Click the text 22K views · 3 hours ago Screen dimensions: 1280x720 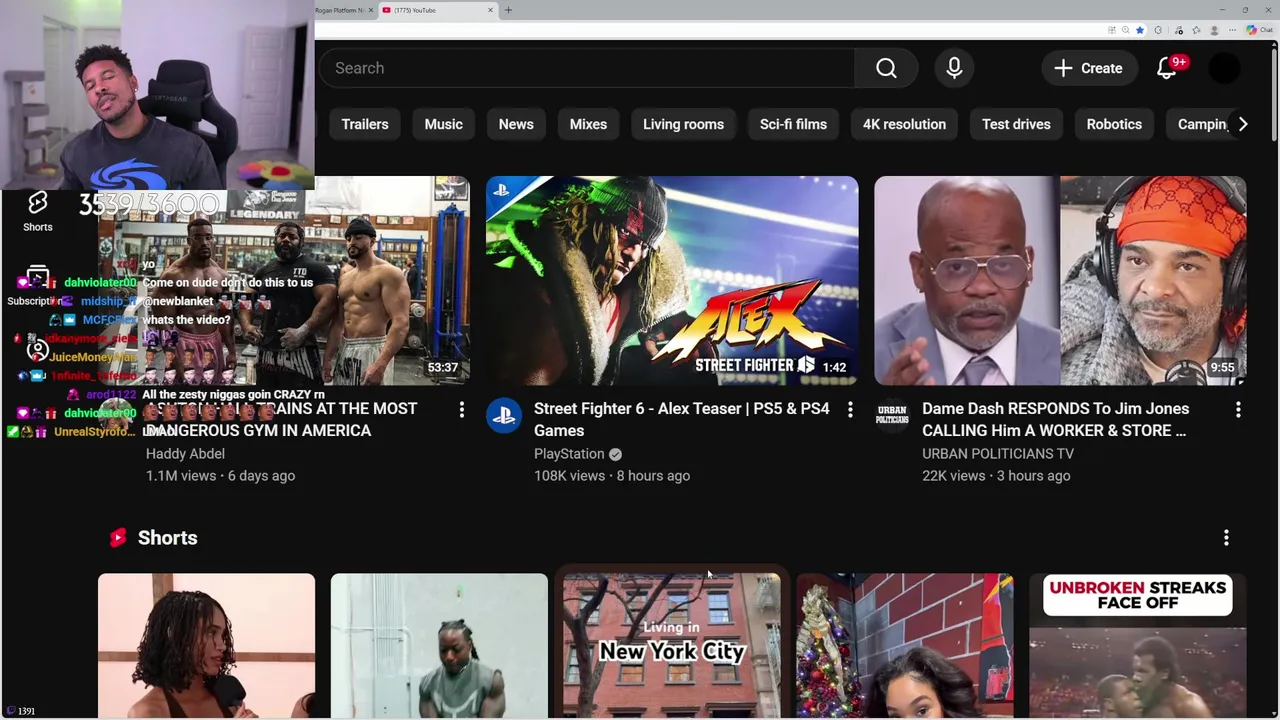(996, 476)
